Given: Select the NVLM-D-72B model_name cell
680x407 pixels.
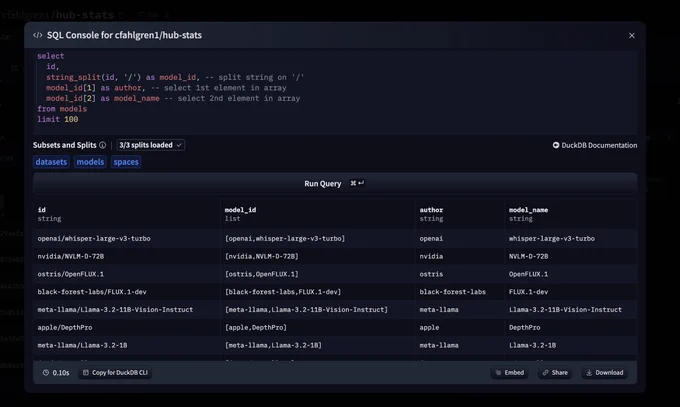Looking at the screenshot, I should (x=571, y=256).
